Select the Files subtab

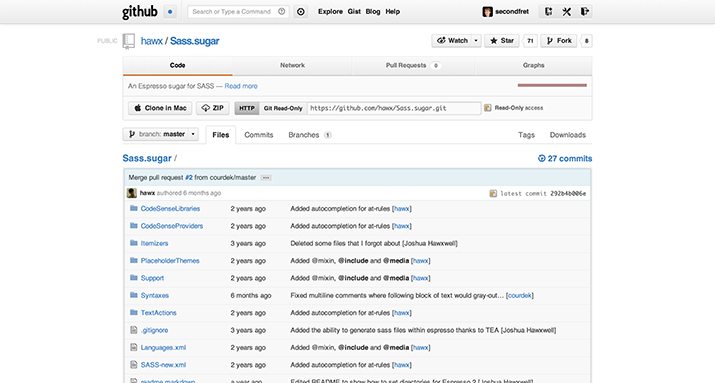[x=221, y=135]
